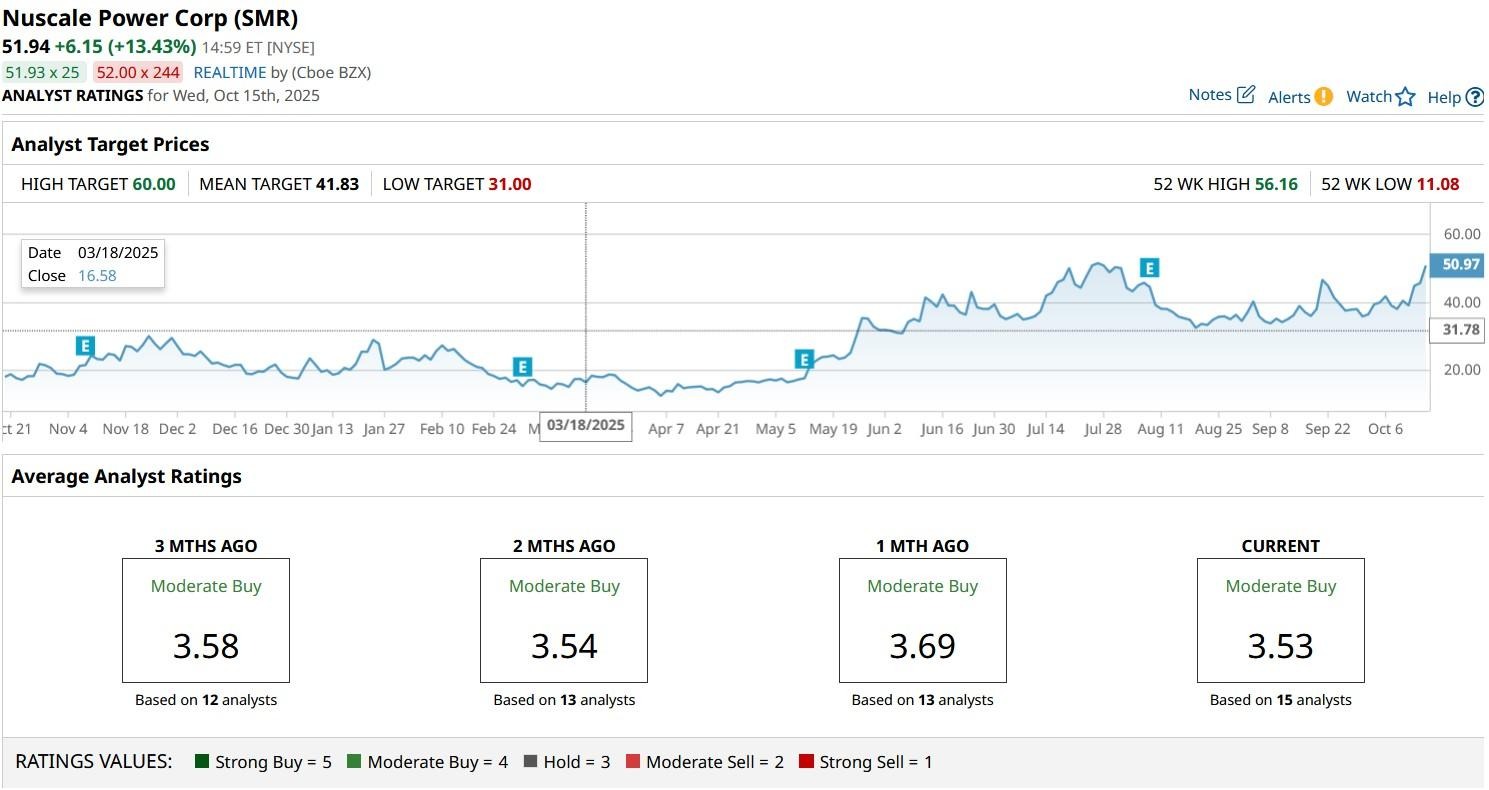Click the Notes pencil icon
This screenshot has width=1489, height=790.
[1246, 95]
